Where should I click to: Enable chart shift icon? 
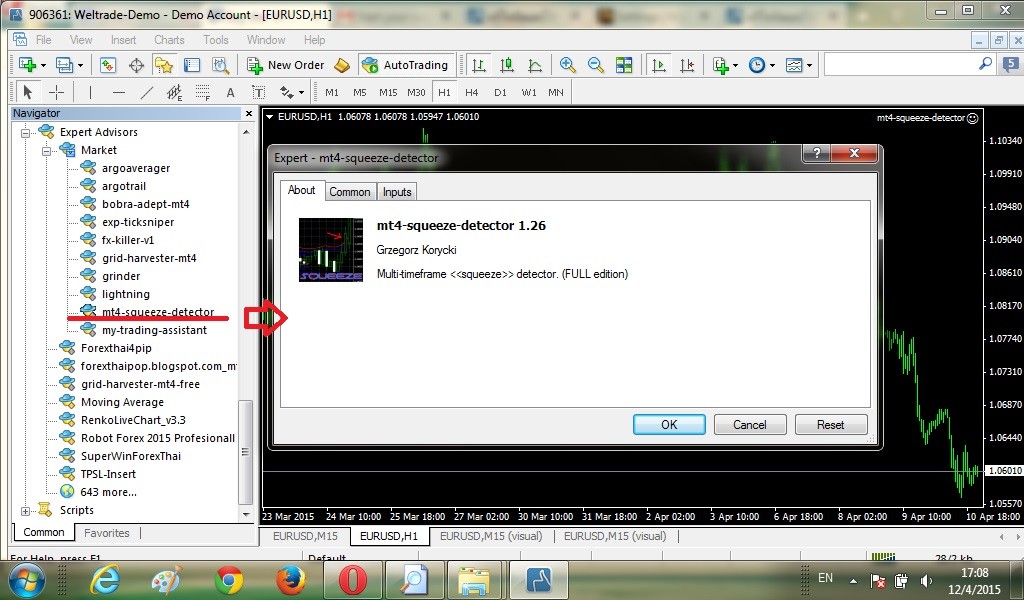(x=687, y=65)
